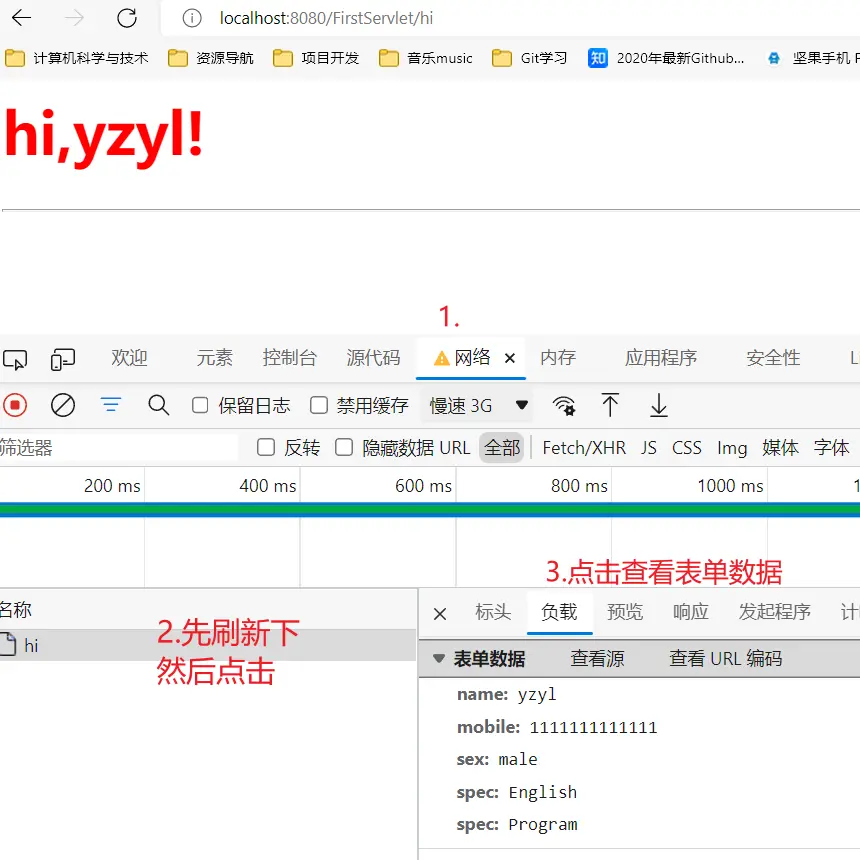Select the hi request row
This screenshot has width=860, height=860.
(x=31, y=646)
